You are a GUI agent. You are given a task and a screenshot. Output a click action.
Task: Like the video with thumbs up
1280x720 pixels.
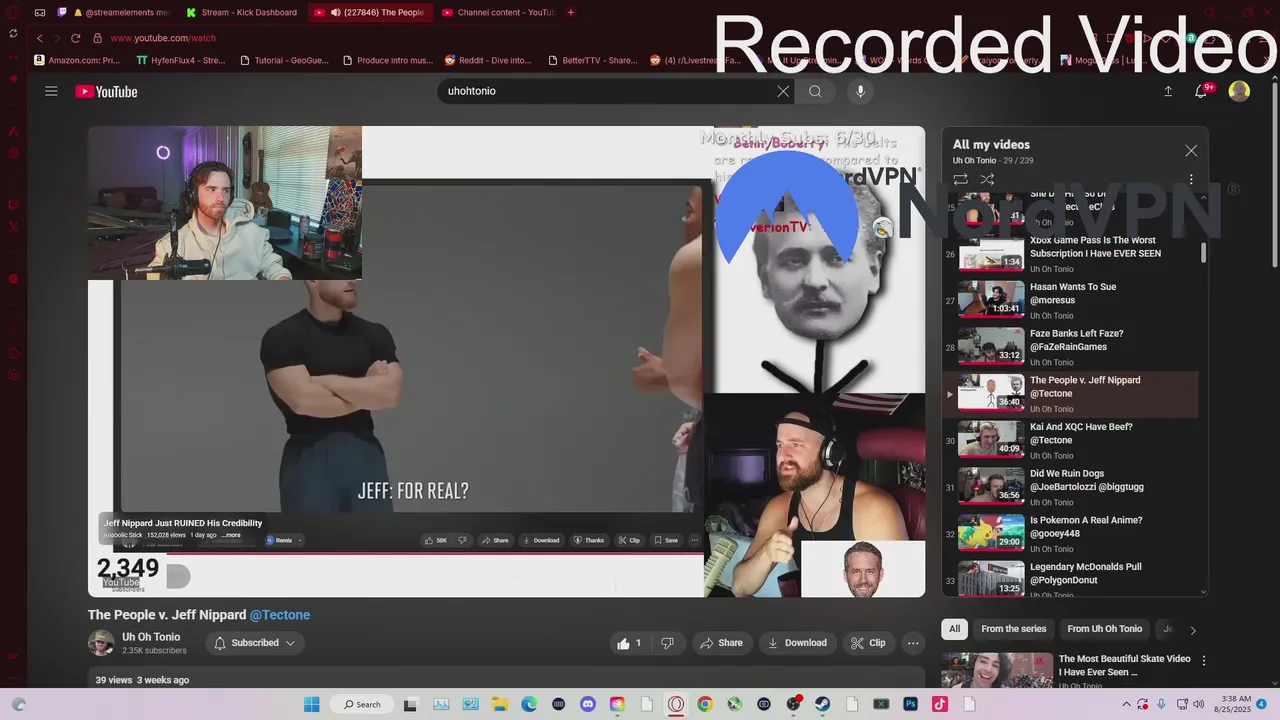coord(630,643)
